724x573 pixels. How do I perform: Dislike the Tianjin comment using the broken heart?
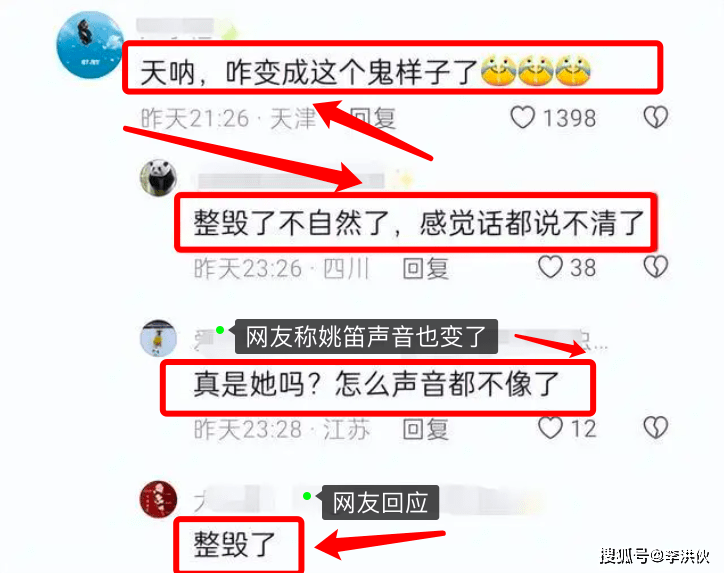[656, 117]
